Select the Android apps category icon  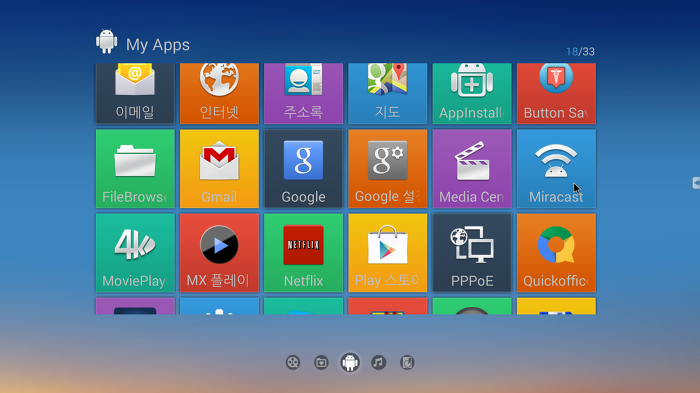coord(350,362)
